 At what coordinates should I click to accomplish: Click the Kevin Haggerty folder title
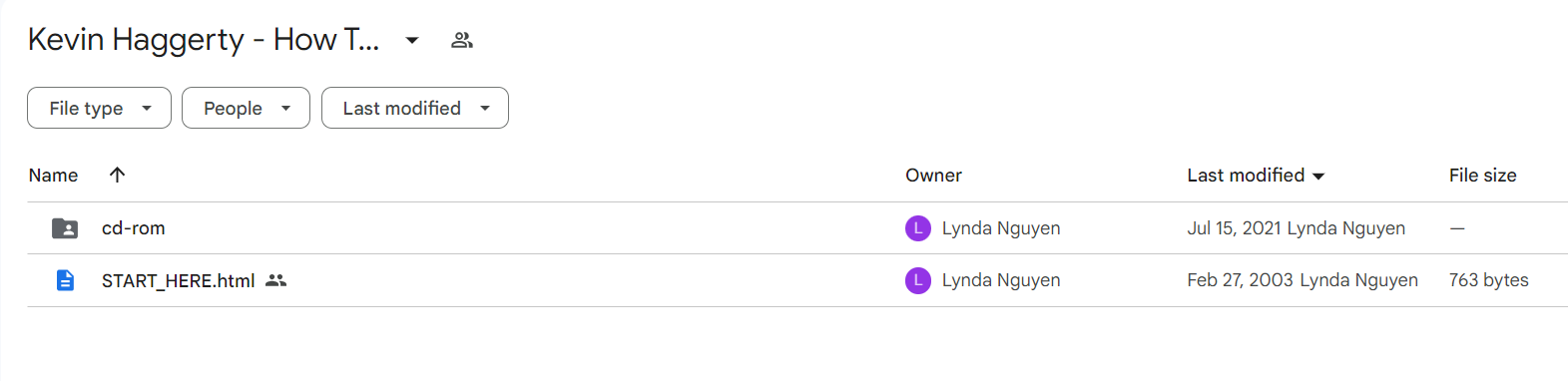pos(204,39)
